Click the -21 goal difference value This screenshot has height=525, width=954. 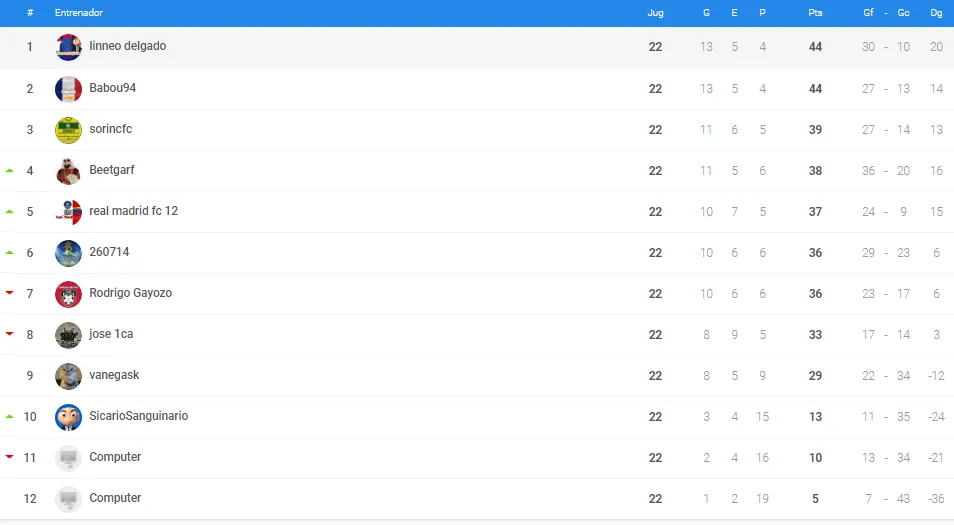pos(936,457)
